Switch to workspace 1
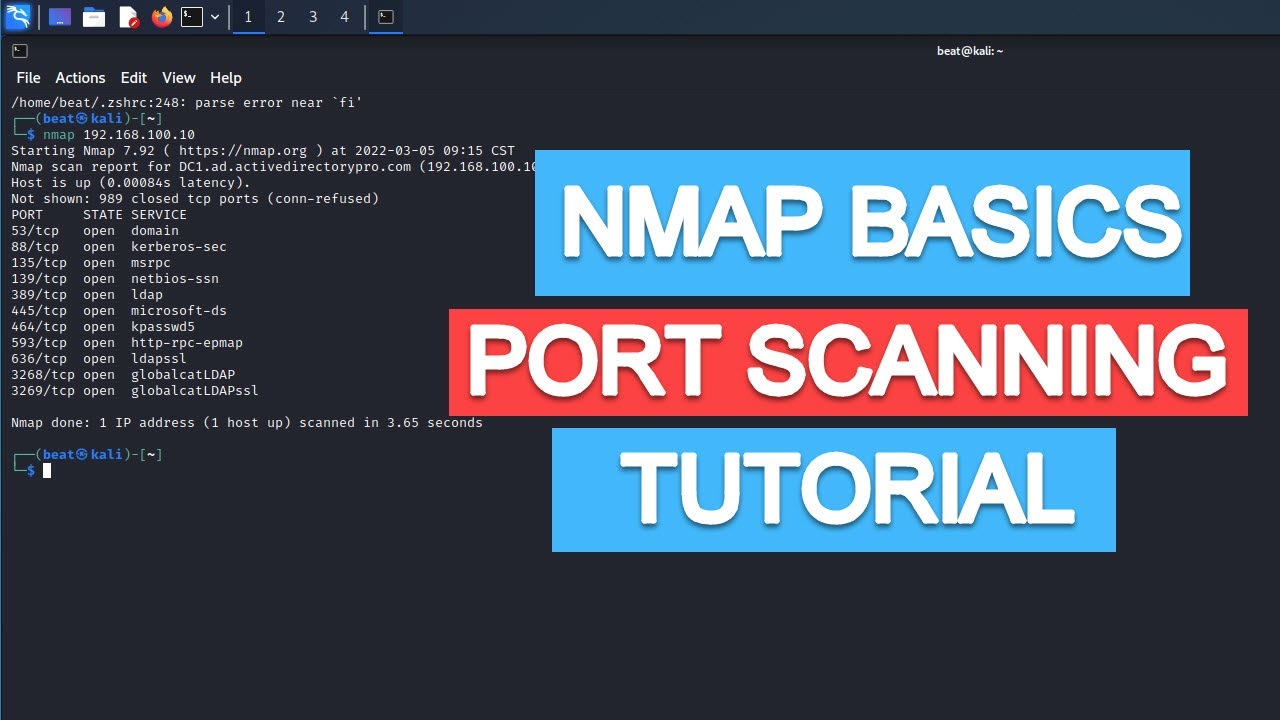 pos(249,17)
